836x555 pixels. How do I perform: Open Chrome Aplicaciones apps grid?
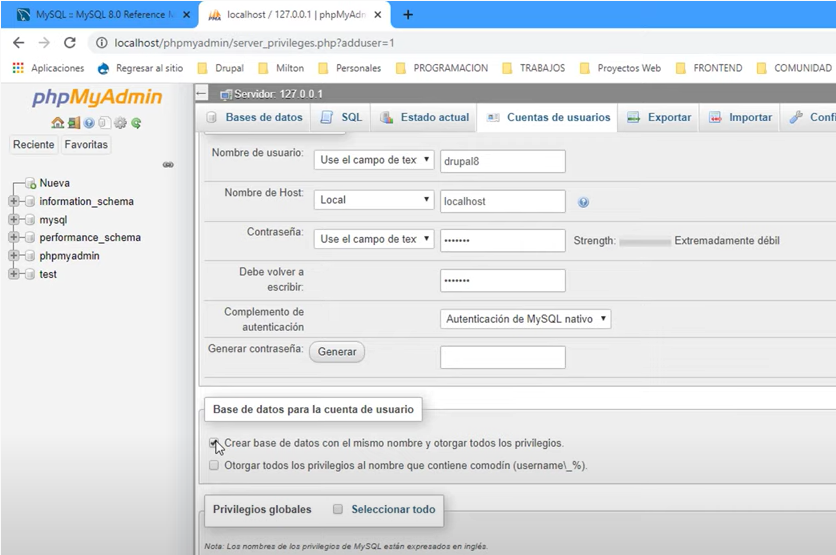coord(18,68)
